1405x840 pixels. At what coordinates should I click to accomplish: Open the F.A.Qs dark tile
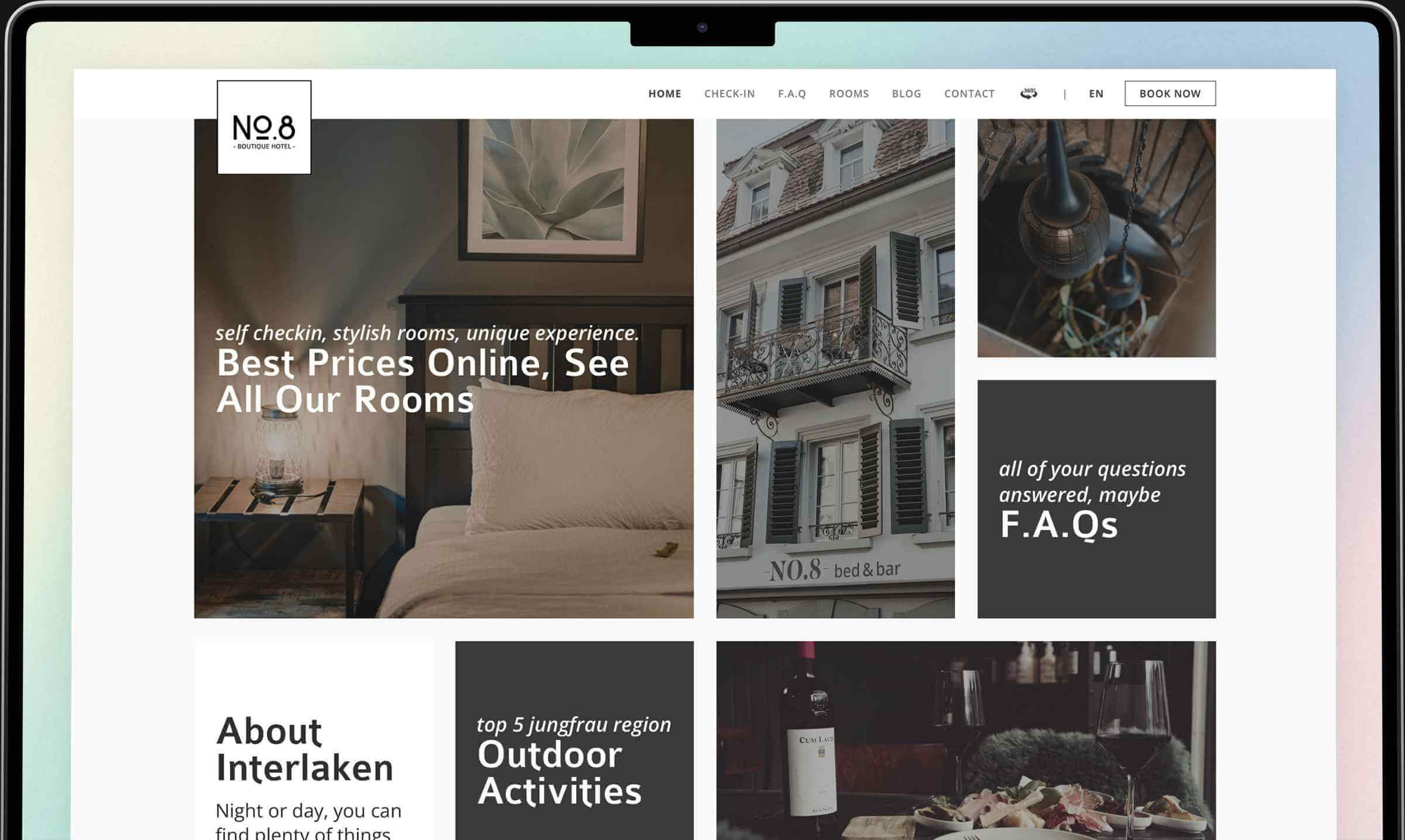[x=1096, y=499]
